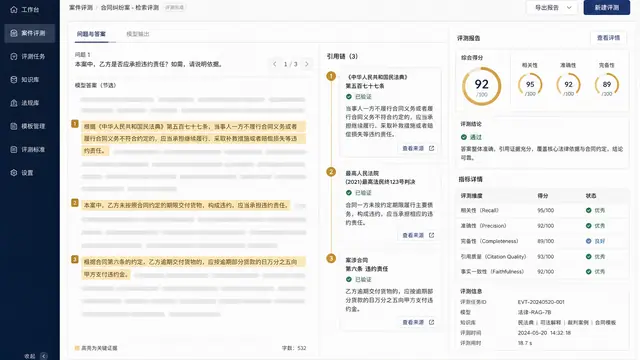Click the blue 良好 status icon for Completeness
Viewport: 640px width, 360px height.
pyautogui.click(x=589, y=241)
